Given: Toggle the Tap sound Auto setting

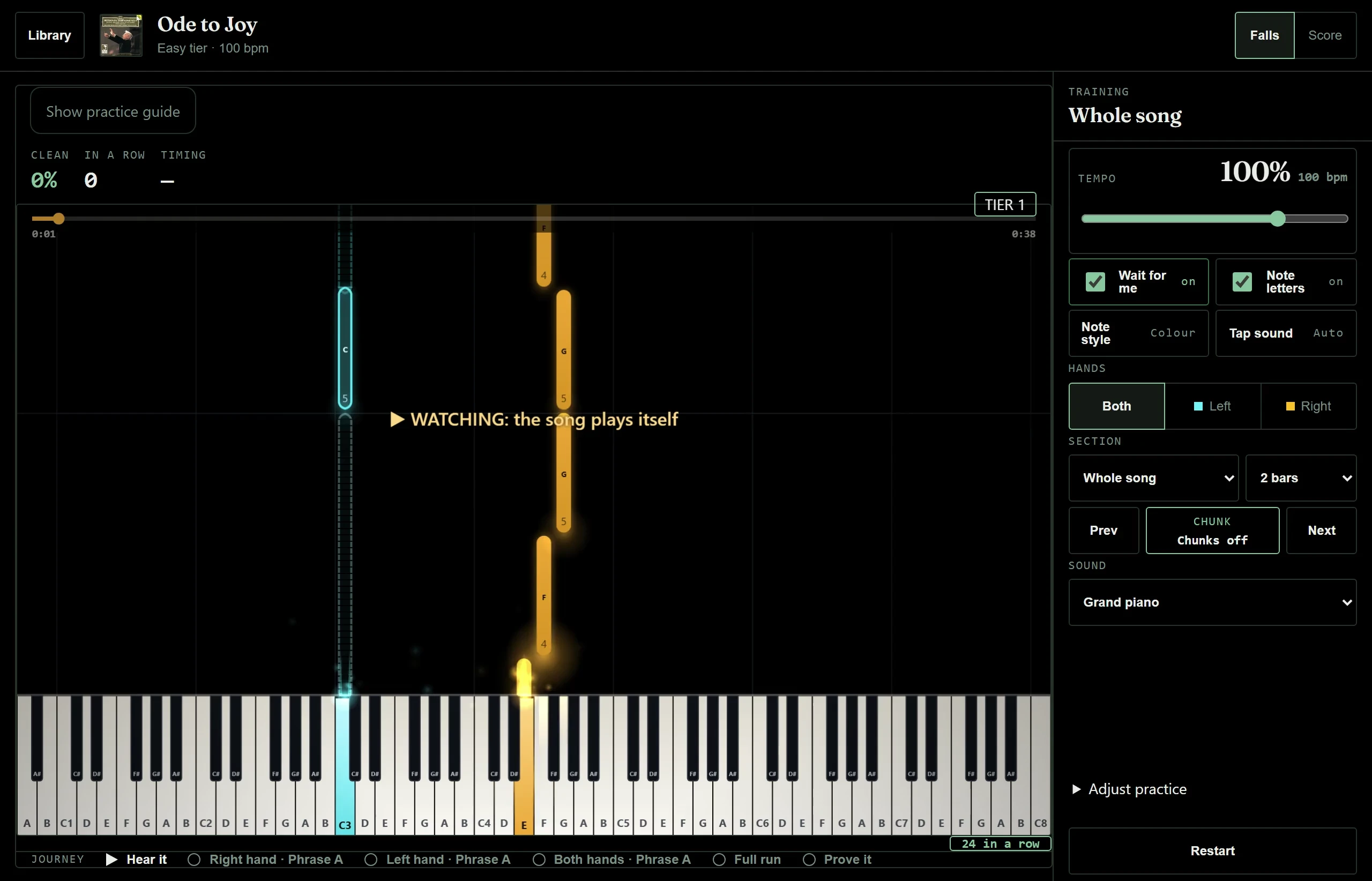Looking at the screenshot, I should point(1286,333).
